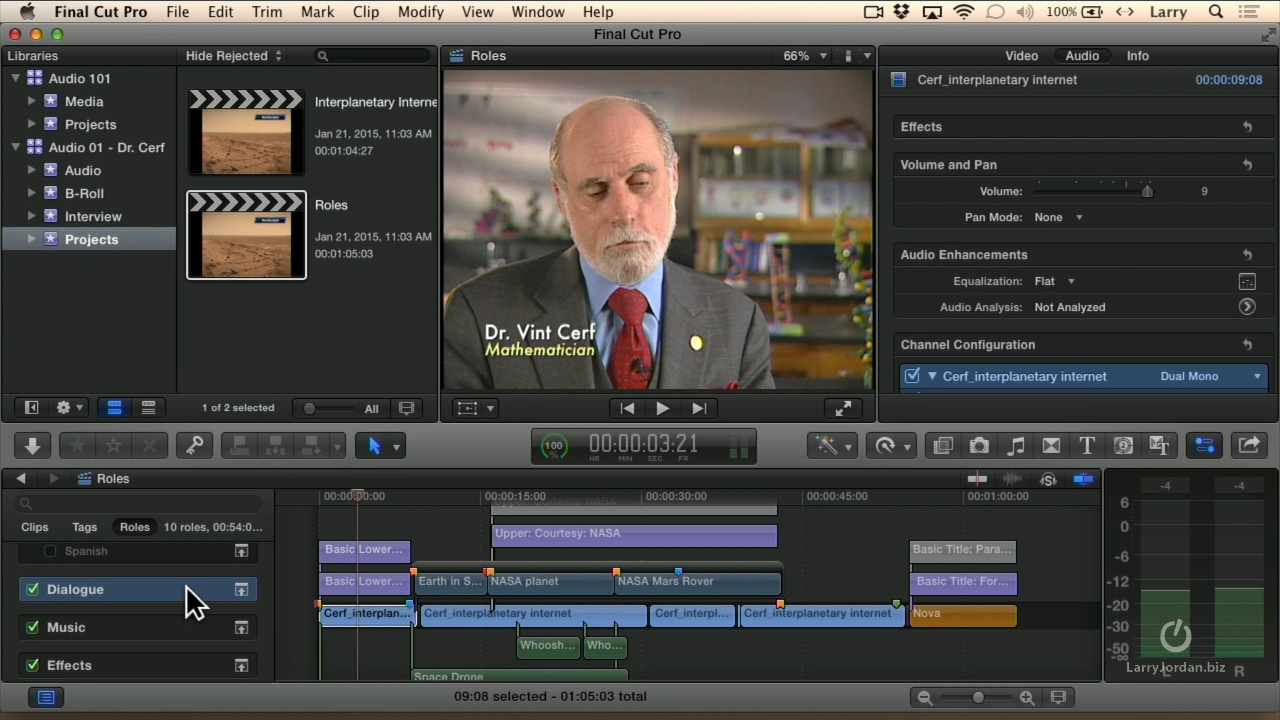
Task: Play the viewer video
Action: [662, 408]
